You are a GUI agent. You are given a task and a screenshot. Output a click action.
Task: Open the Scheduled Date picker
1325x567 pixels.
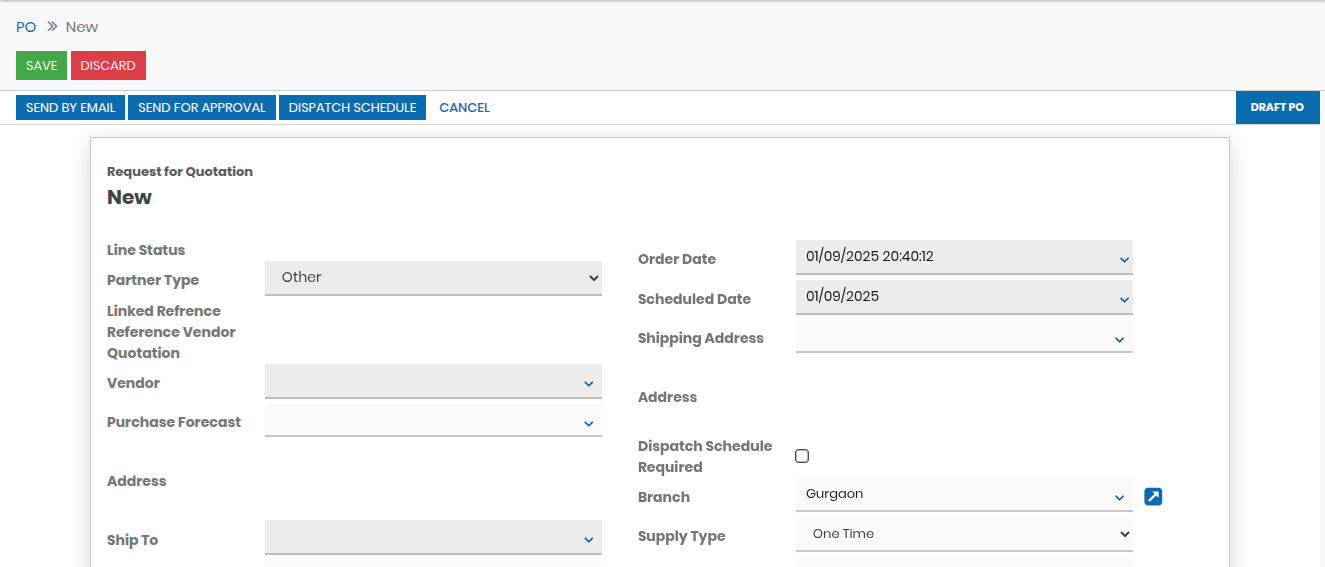tap(964, 297)
